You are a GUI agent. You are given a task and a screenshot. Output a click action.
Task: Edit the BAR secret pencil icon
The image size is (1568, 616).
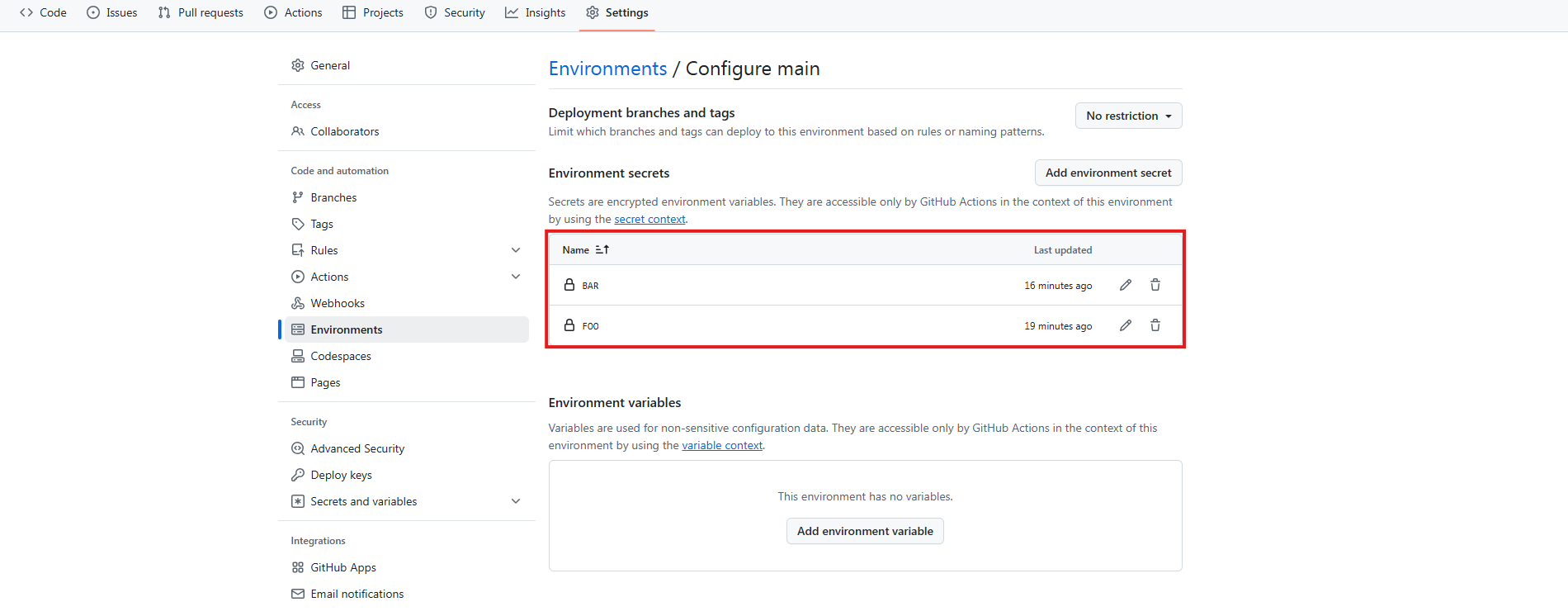point(1125,285)
